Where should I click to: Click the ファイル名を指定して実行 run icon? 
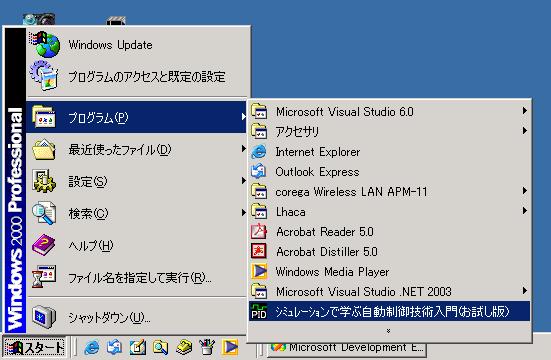click(44, 277)
